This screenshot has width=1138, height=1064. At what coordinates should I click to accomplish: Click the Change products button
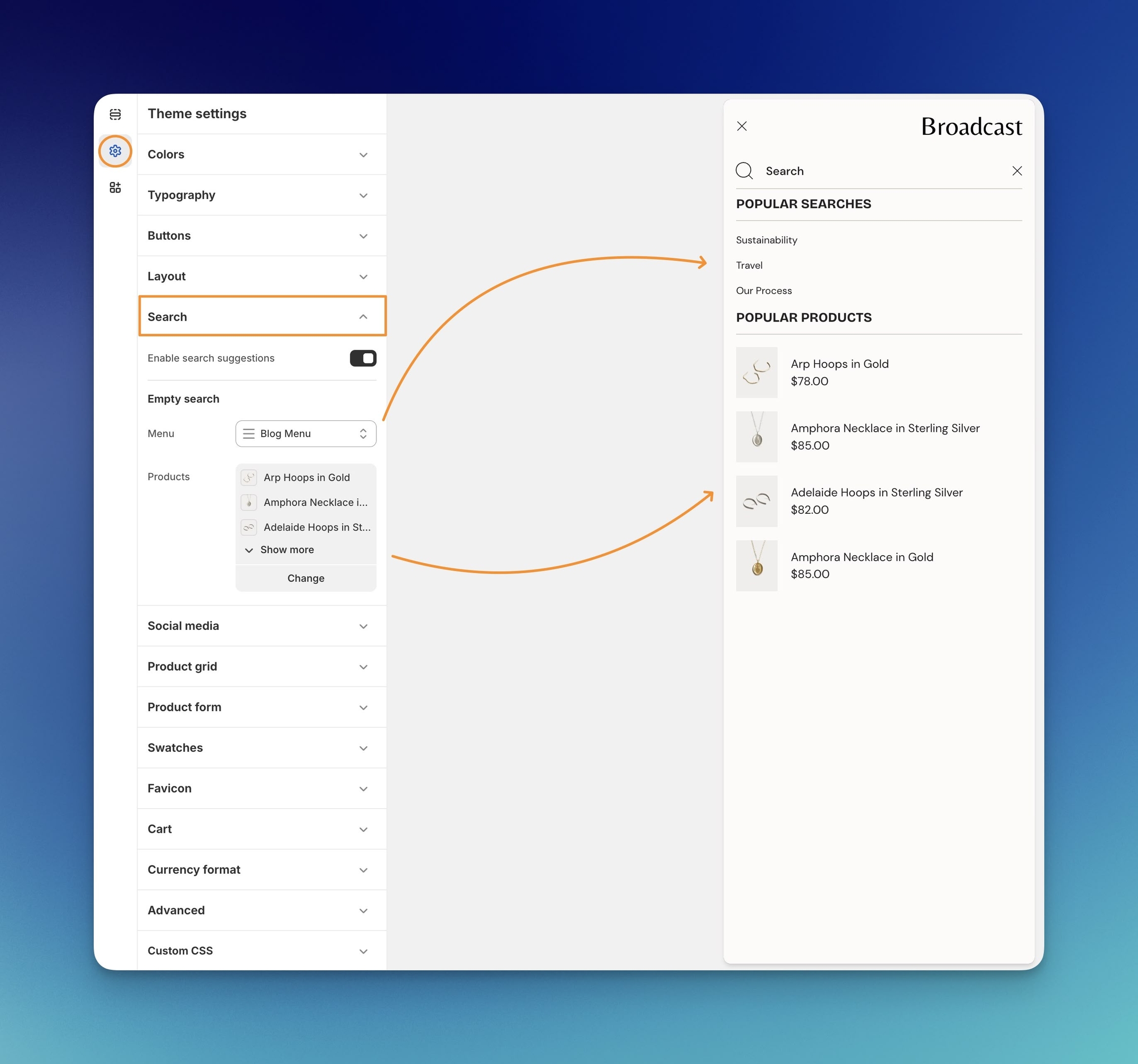306,578
